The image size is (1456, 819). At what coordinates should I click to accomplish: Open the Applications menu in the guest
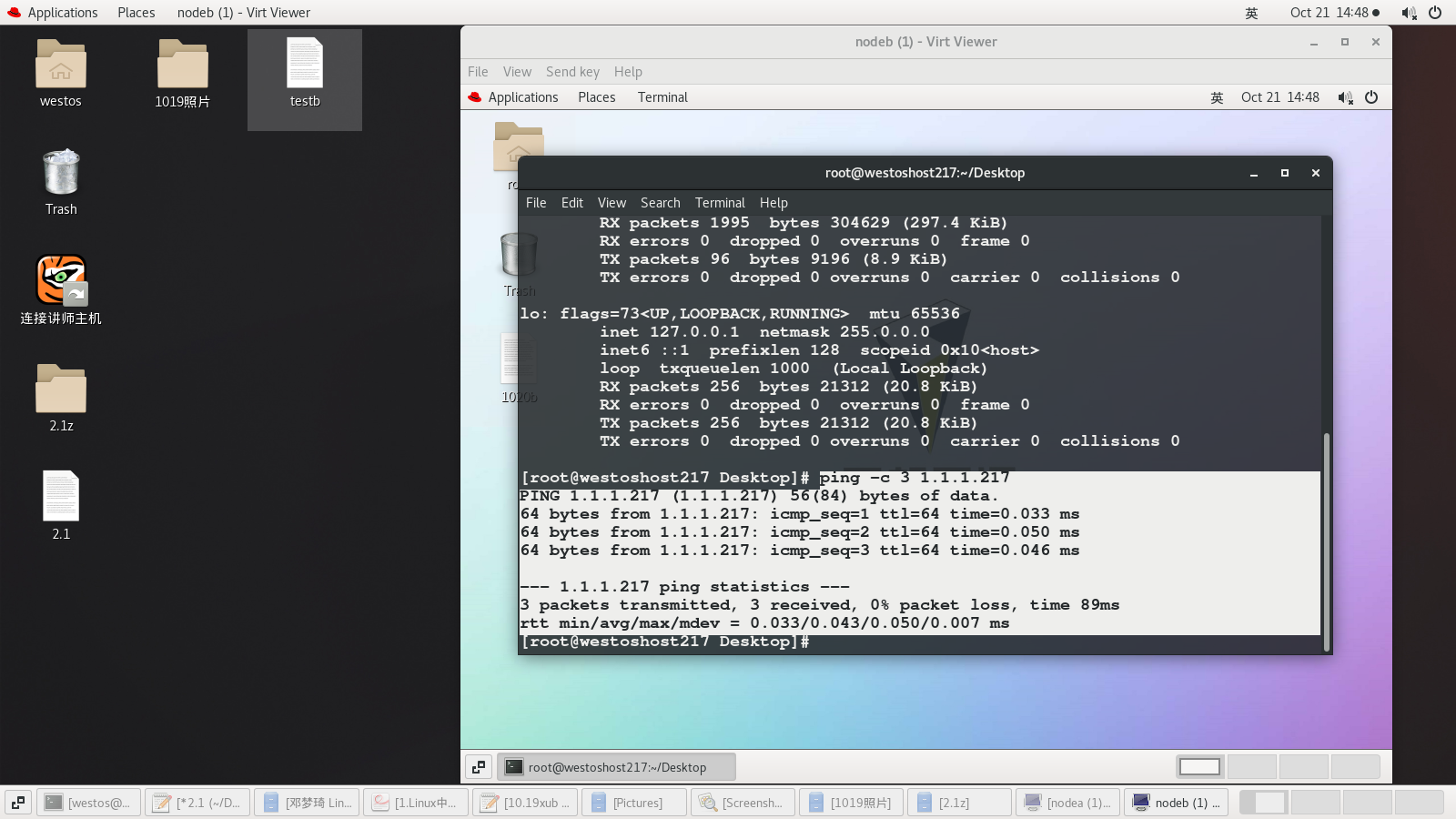point(523,97)
